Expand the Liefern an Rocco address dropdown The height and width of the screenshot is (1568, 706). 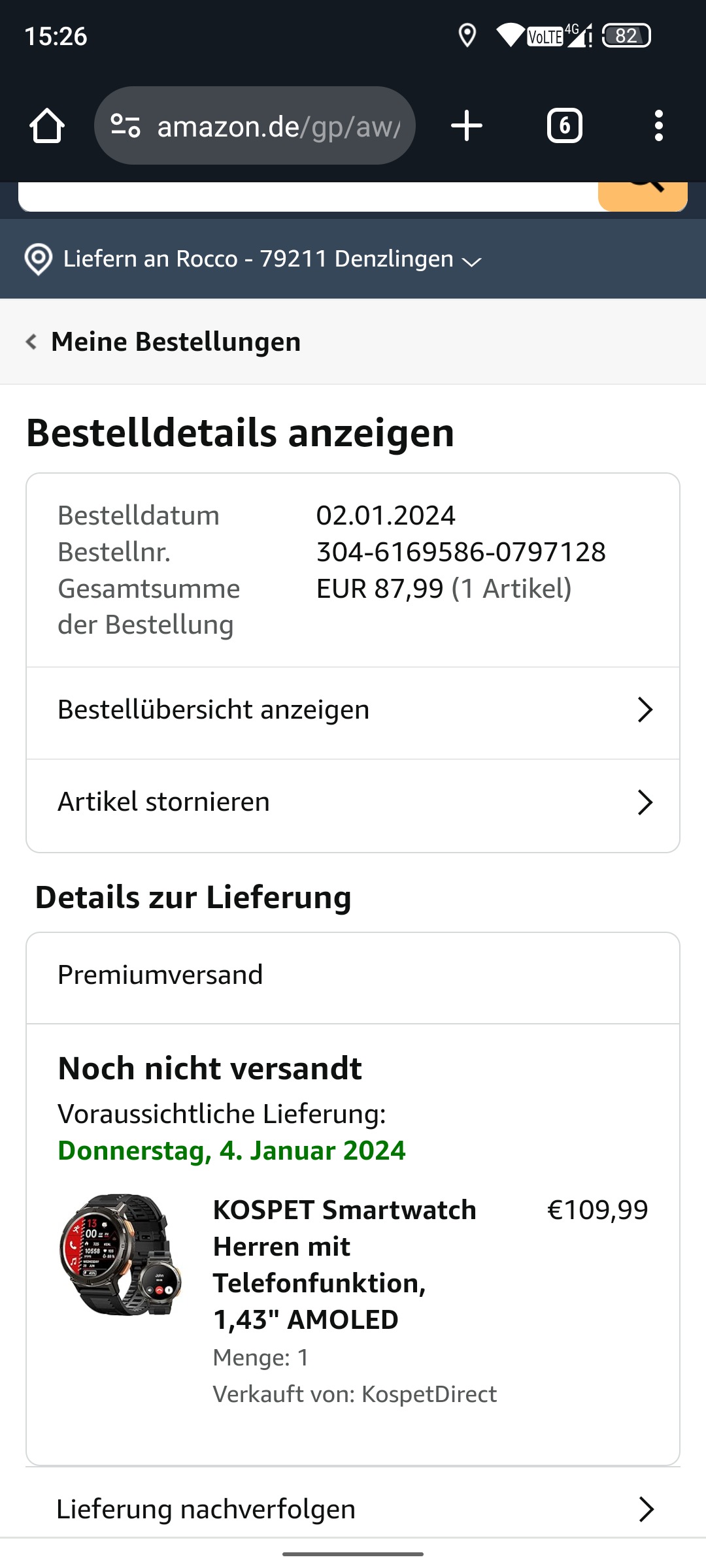tap(471, 261)
